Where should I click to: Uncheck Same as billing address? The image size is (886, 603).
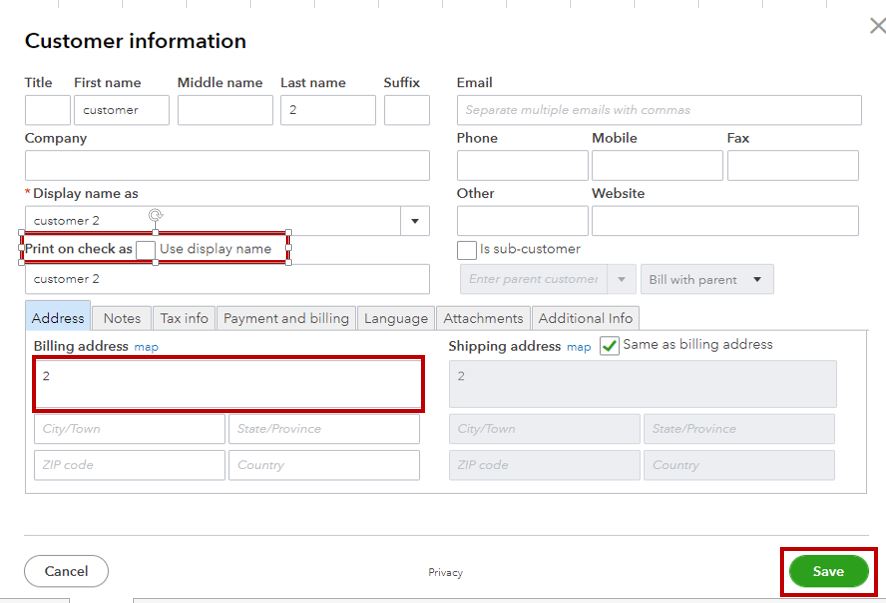609,345
